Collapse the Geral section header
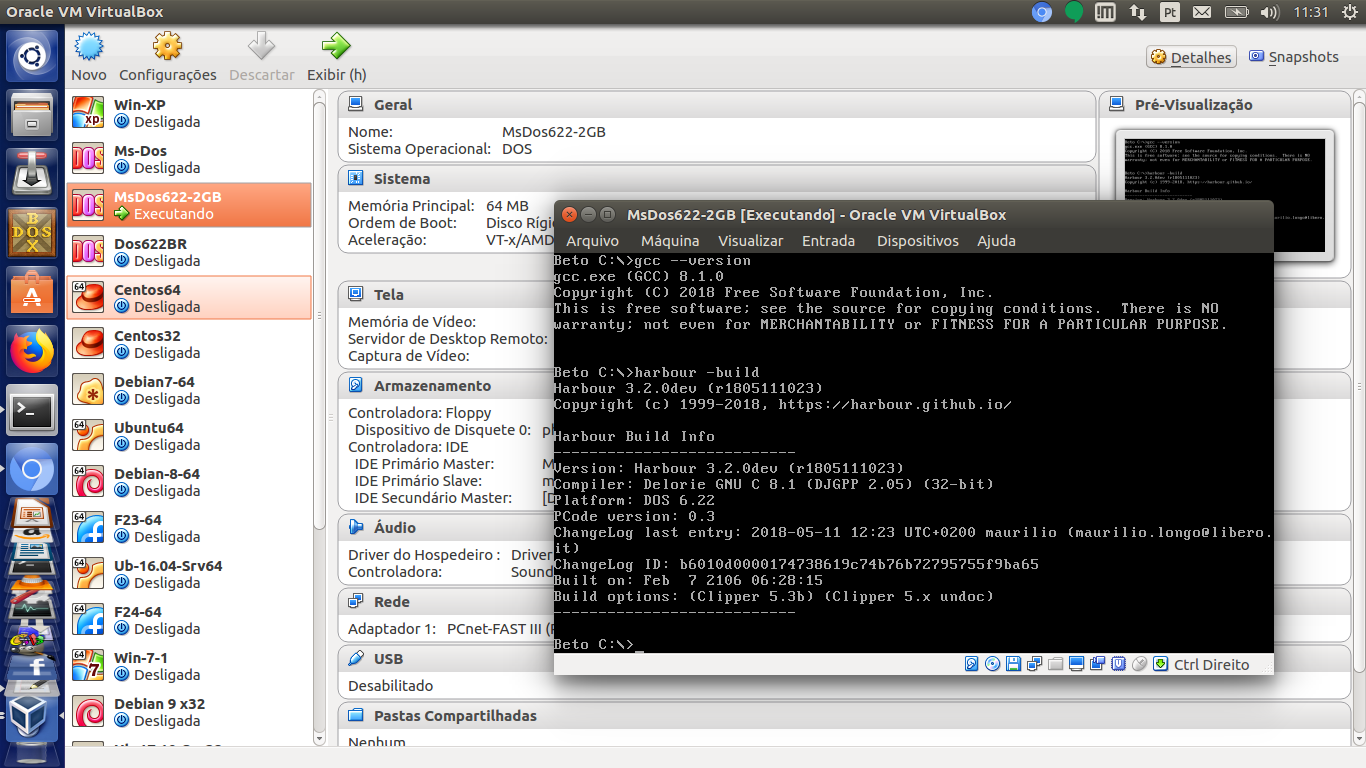This screenshot has height=768, width=1366. pos(393,105)
